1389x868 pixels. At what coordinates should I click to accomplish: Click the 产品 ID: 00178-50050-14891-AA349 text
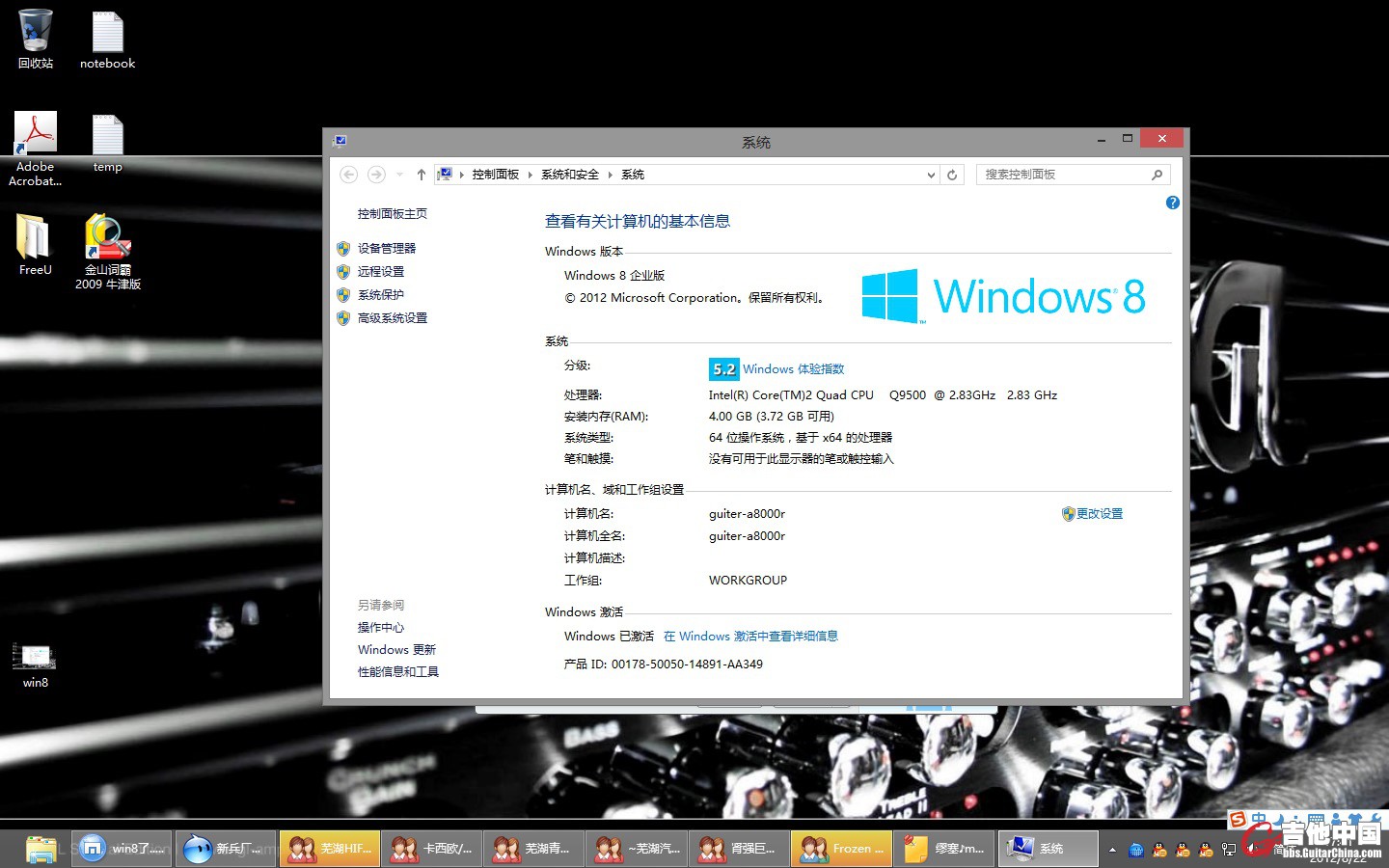(x=664, y=665)
